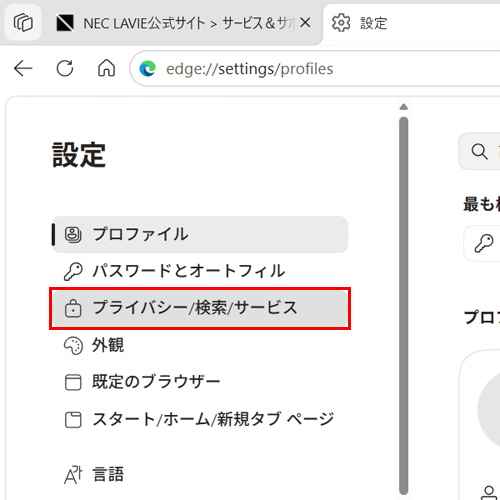Click the palette icon beside 外観
500x500 pixels.
click(x=73, y=346)
